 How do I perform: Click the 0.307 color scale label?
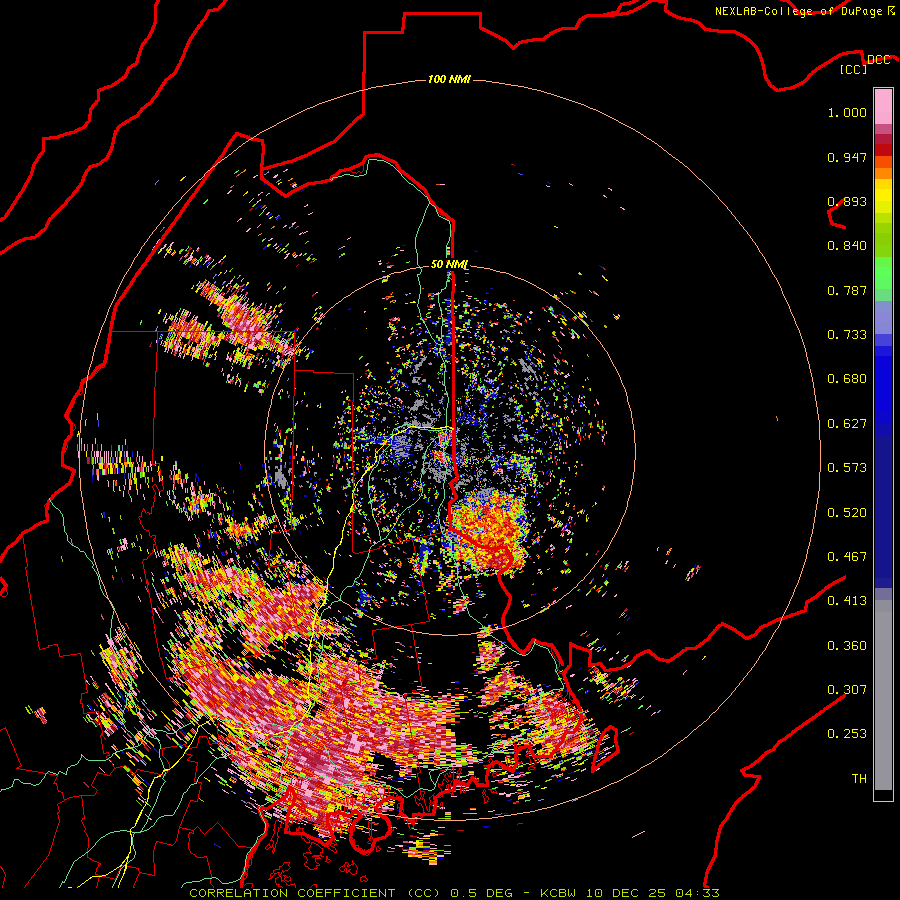(x=847, y=690)
